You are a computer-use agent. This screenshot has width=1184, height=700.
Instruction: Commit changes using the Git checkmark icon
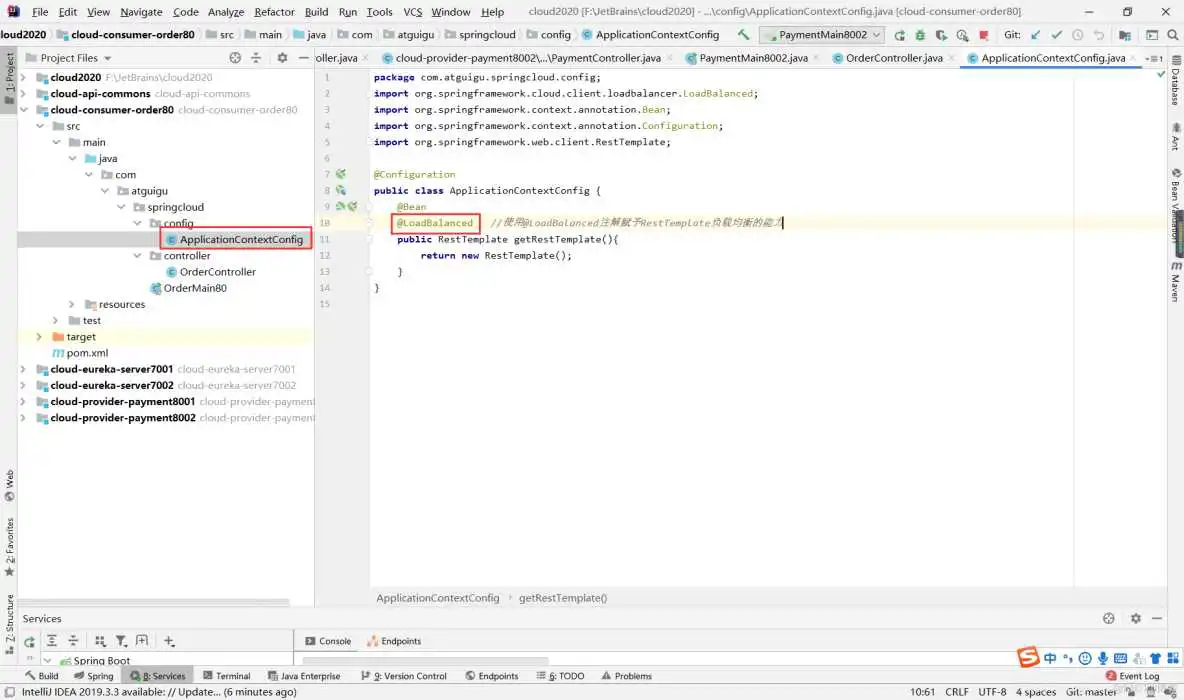click(1055, 33)
